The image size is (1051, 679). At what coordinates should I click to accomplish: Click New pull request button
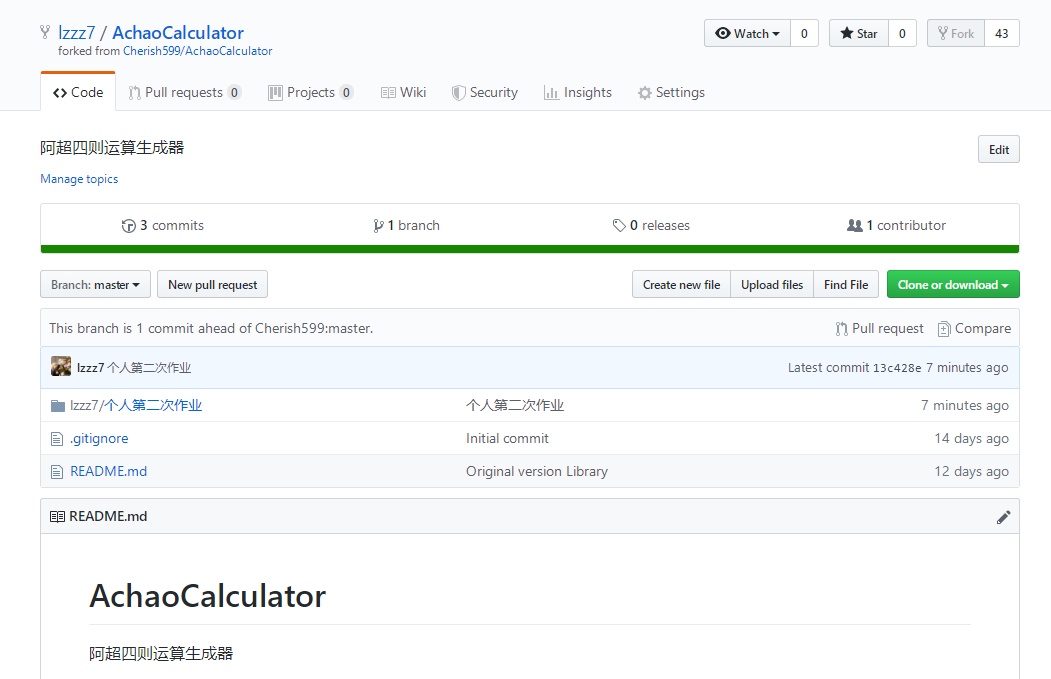click(212, 284)
